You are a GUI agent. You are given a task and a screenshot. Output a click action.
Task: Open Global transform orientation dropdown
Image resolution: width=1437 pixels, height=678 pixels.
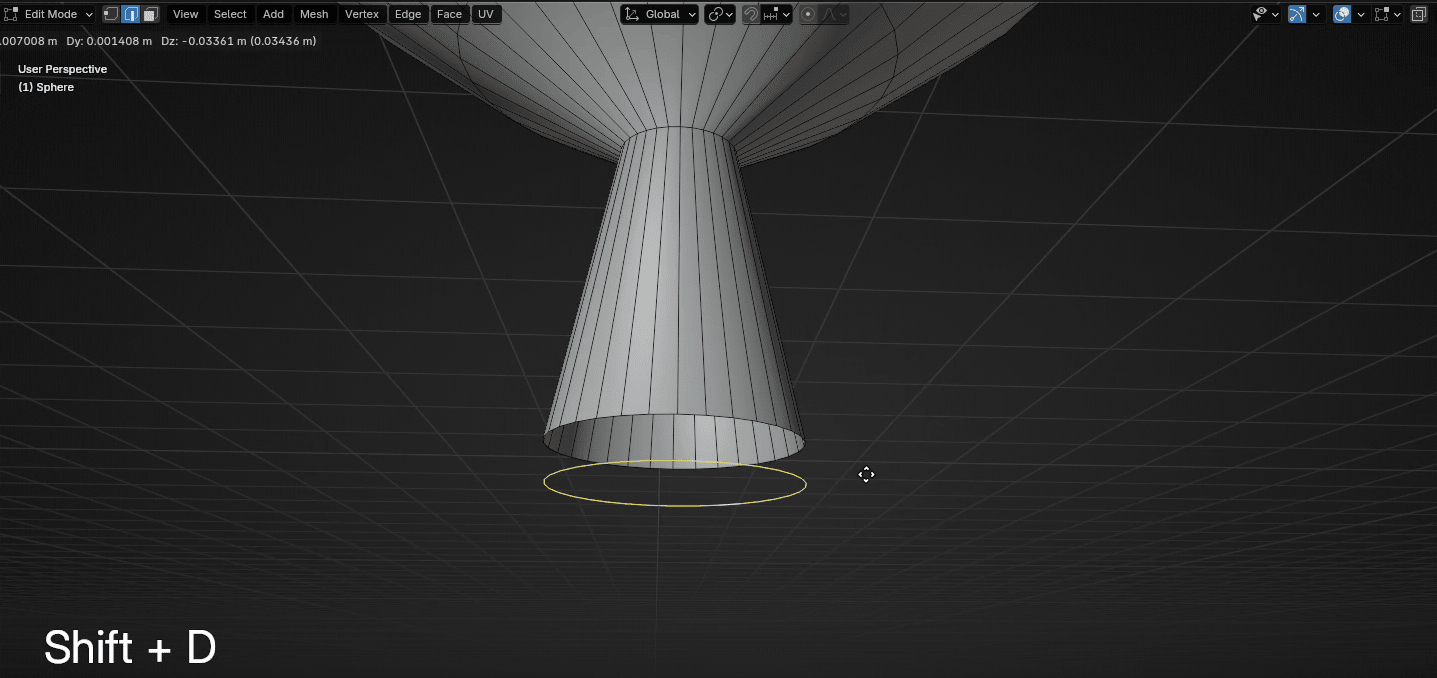tap(660, 14)
